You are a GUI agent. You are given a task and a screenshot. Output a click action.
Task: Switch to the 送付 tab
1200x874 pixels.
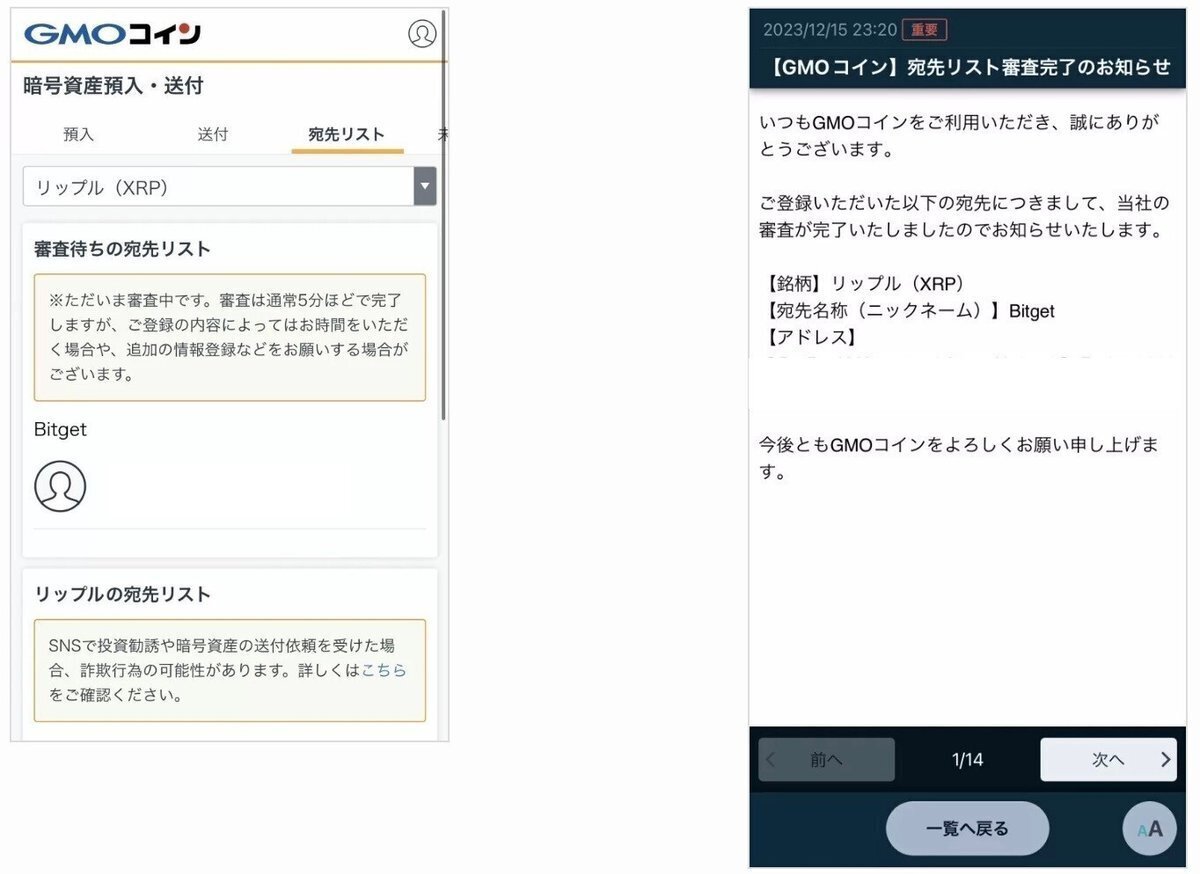213,134
